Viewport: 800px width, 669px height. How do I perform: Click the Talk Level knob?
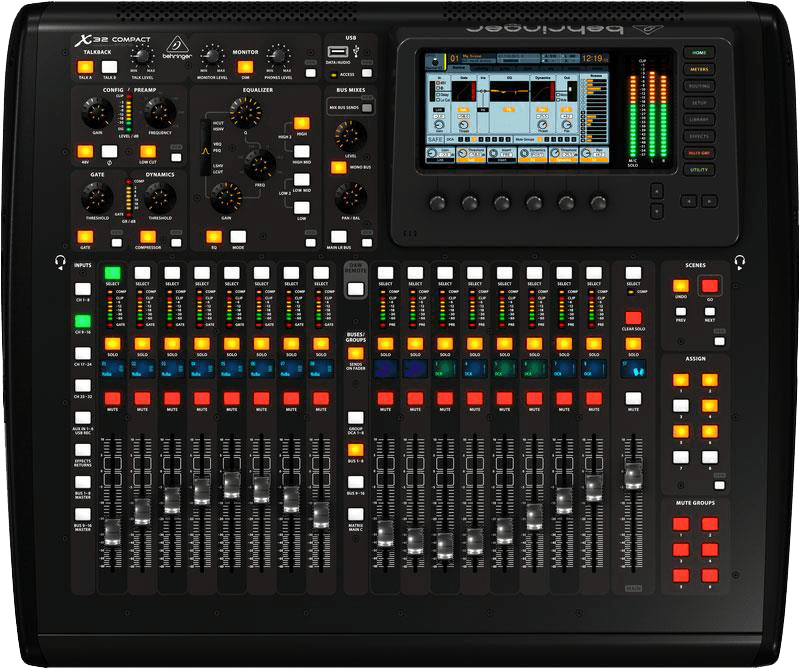142,56
